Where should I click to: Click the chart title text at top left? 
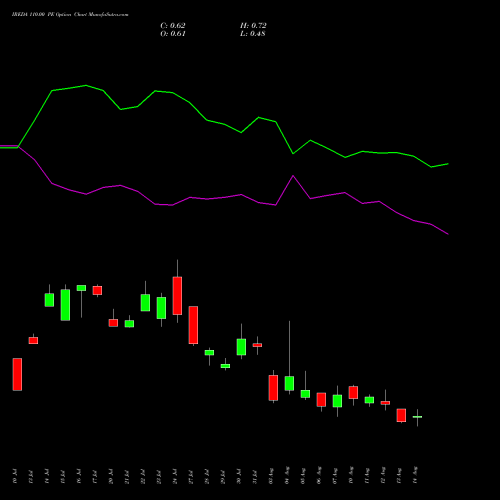(70, 15)
